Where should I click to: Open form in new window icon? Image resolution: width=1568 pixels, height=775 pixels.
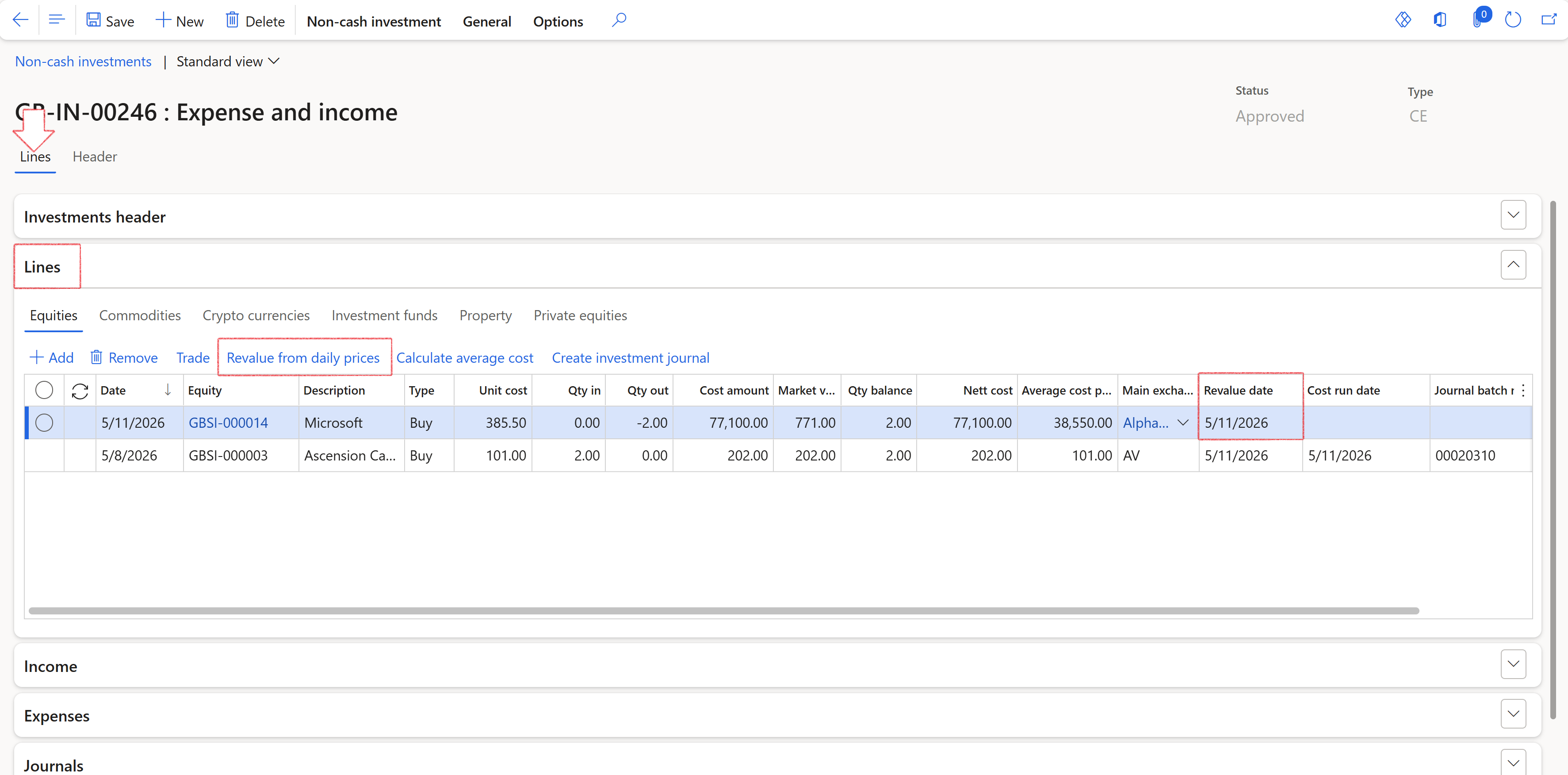[1549, 20]
